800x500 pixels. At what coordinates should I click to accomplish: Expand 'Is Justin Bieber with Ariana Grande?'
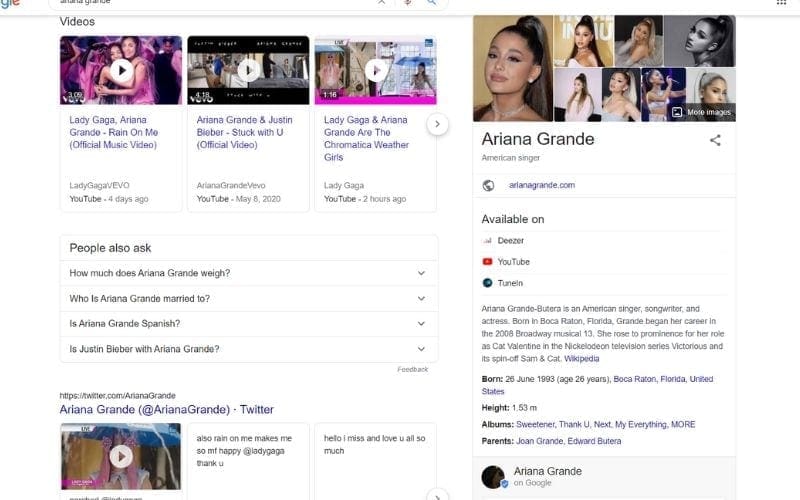pyautogui.click(x=249, y=349)
